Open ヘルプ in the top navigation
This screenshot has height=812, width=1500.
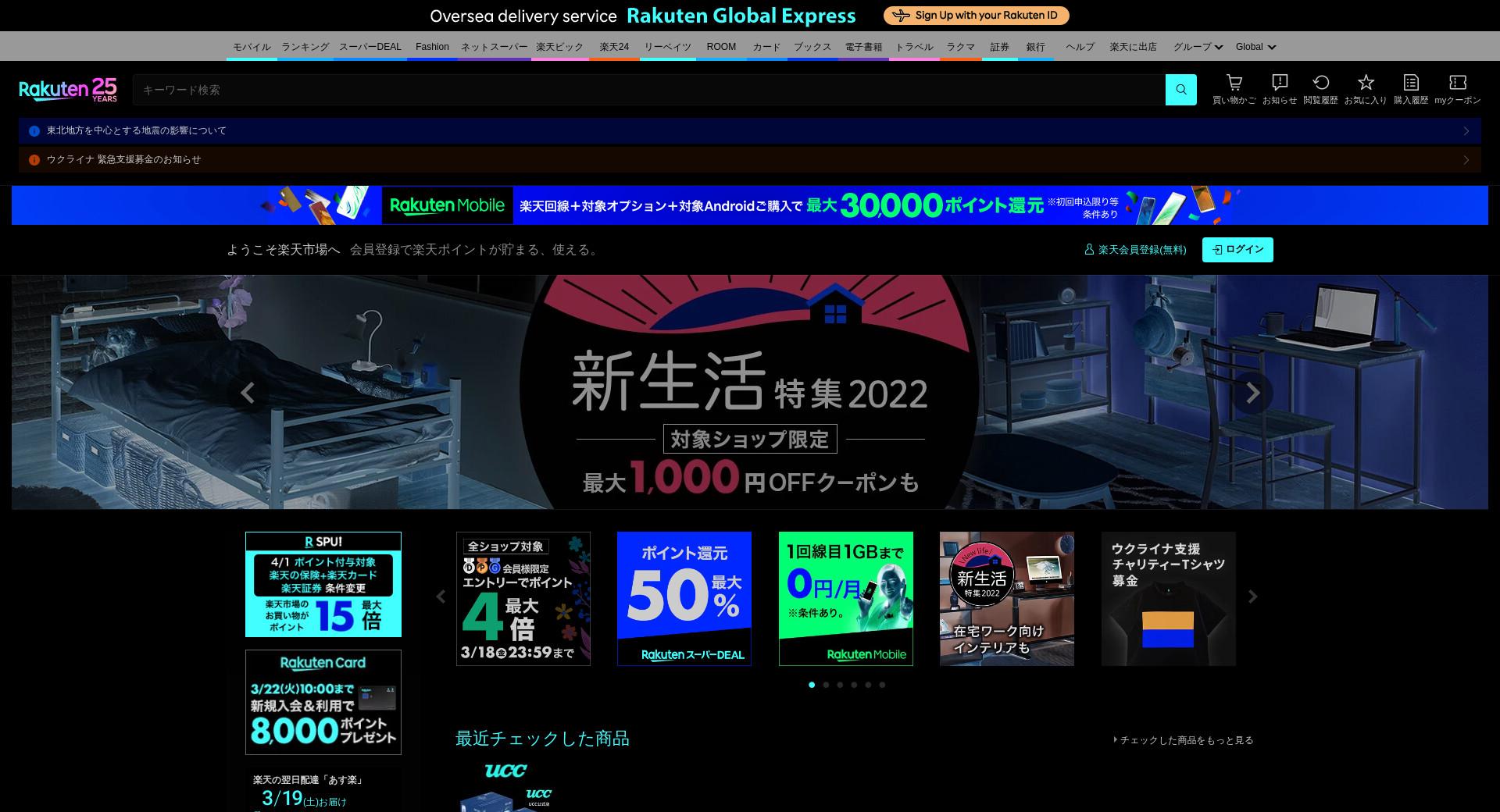pyautogui.click(x=1080, y=47)
